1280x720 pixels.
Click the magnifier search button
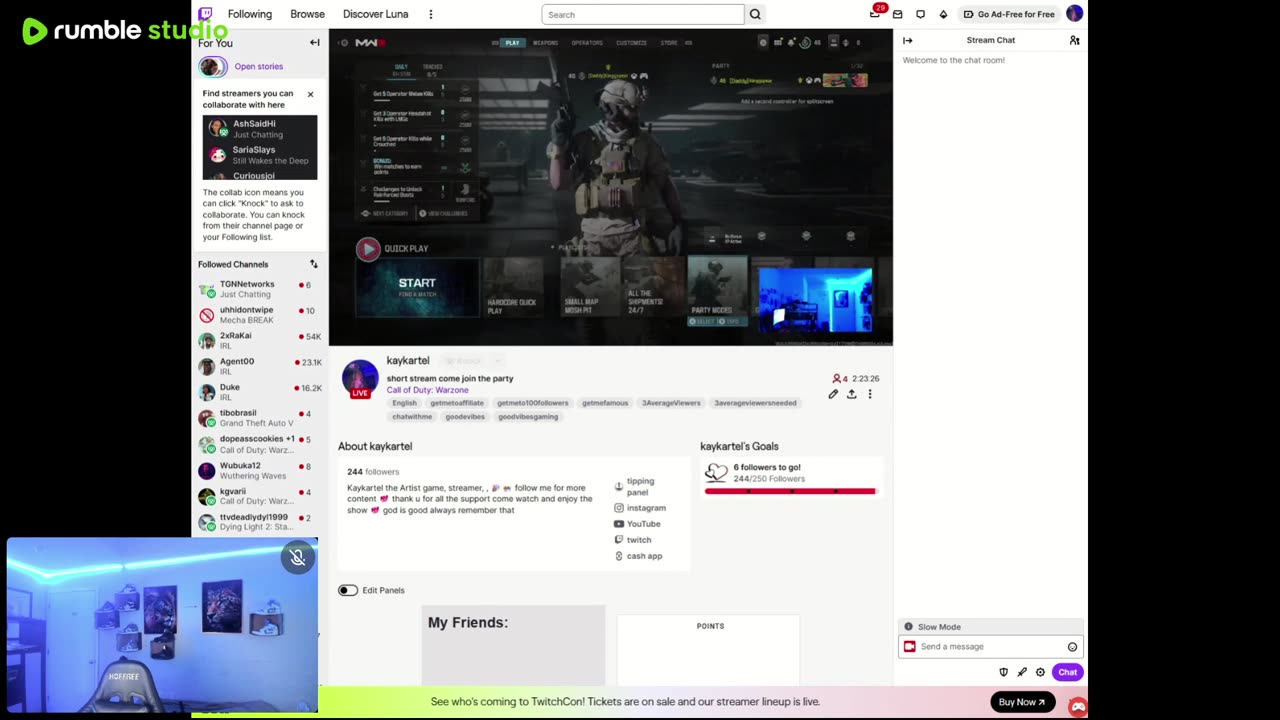click(755, 14)
